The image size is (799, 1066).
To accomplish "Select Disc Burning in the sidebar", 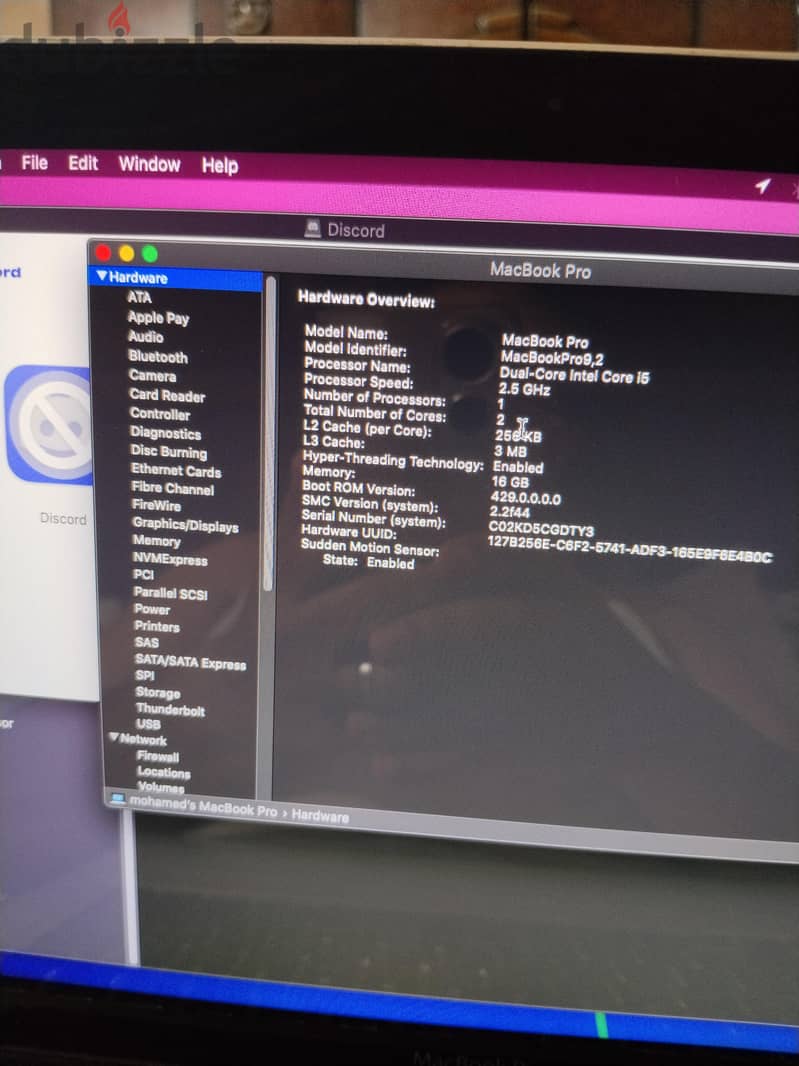I will coord(169,452).
